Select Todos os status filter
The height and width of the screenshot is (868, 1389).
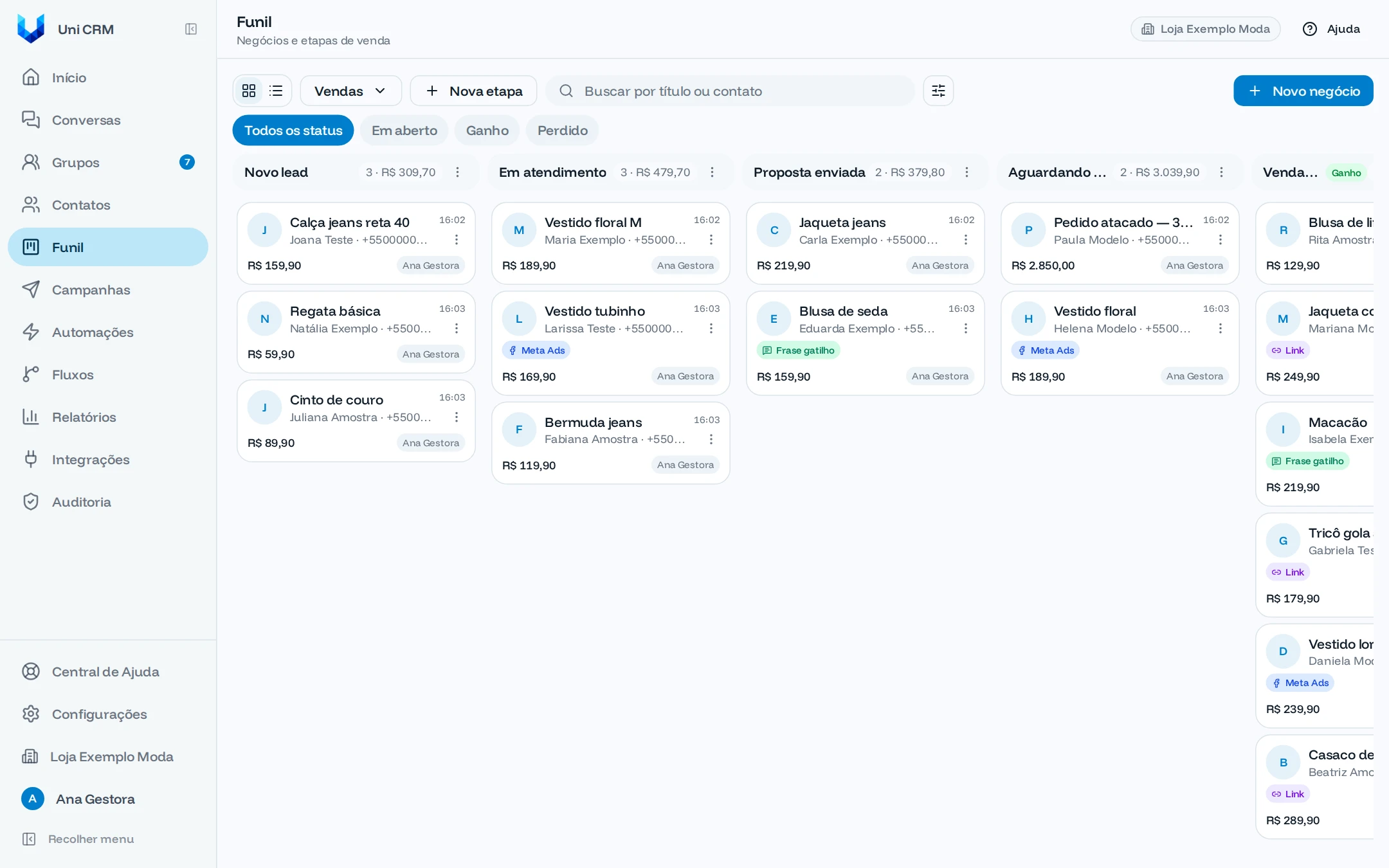[293, 131]
